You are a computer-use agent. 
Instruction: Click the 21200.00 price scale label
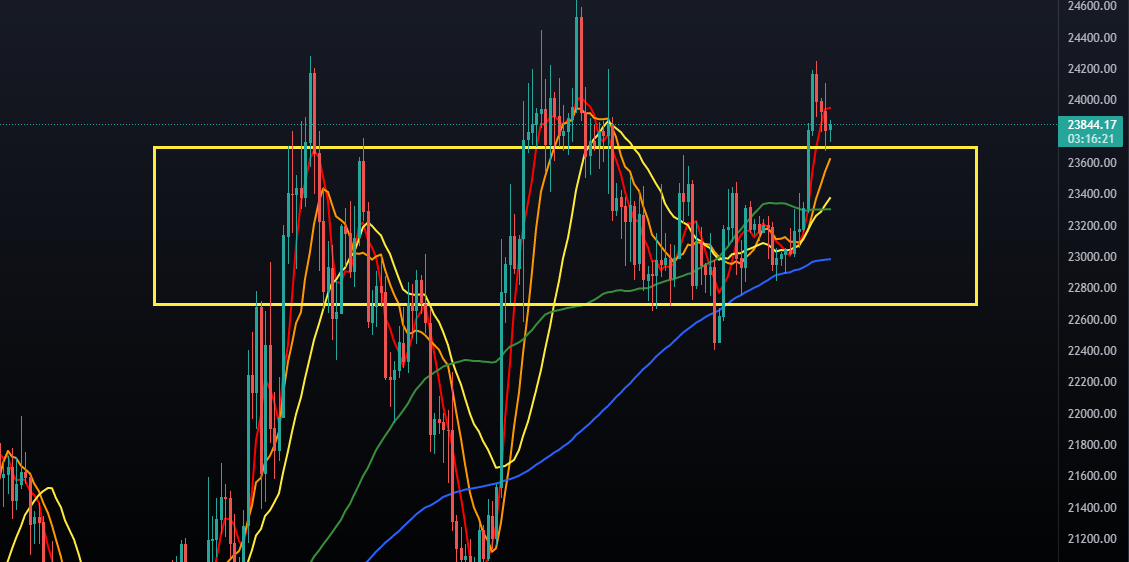tap(1093, 539)
